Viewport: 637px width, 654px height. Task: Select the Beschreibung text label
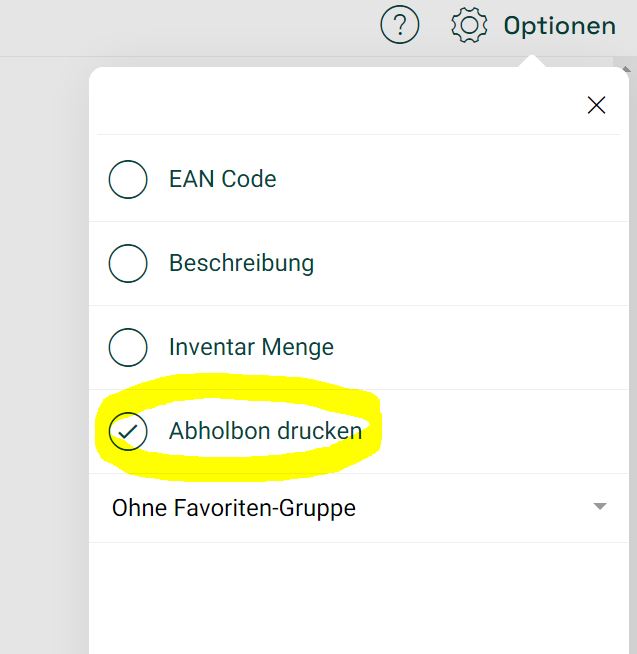click(242, 264)
